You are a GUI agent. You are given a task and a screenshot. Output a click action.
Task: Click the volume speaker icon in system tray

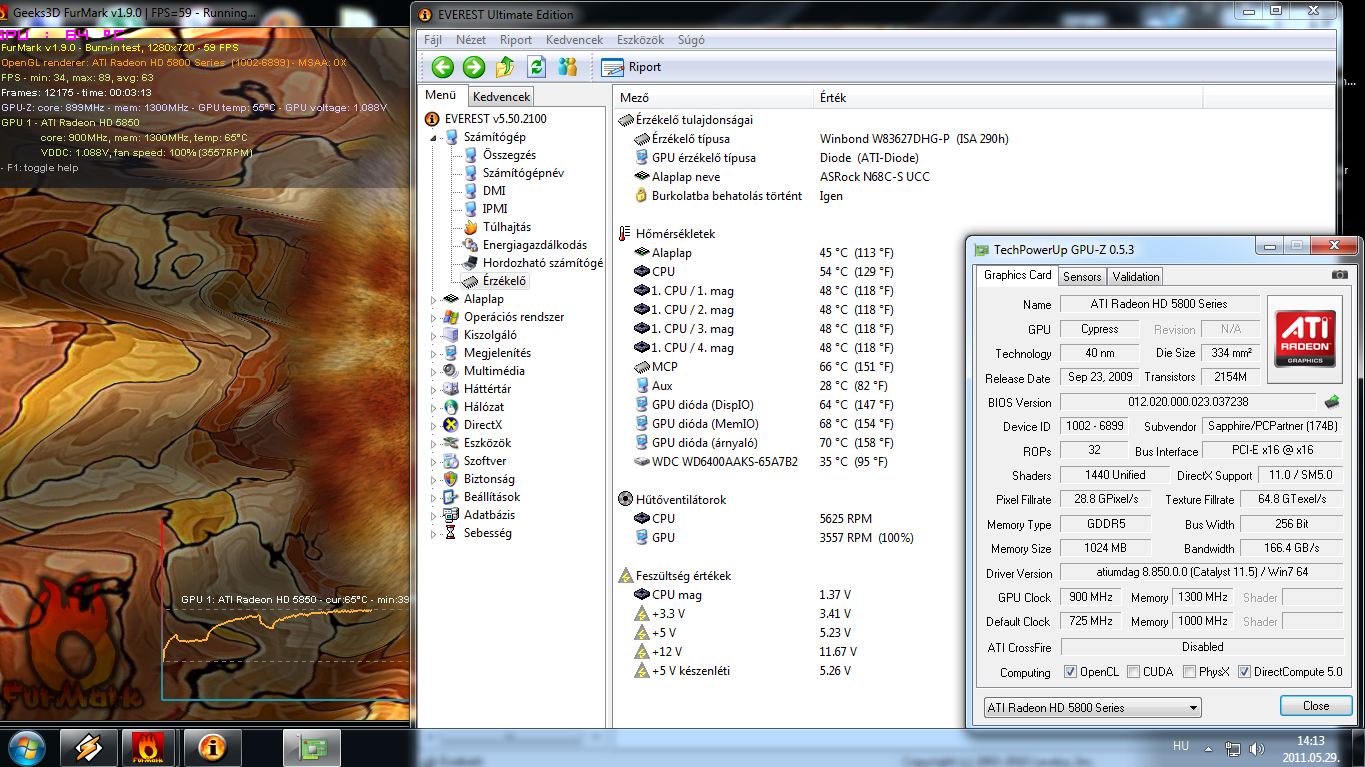click(x=1257, y=748)
